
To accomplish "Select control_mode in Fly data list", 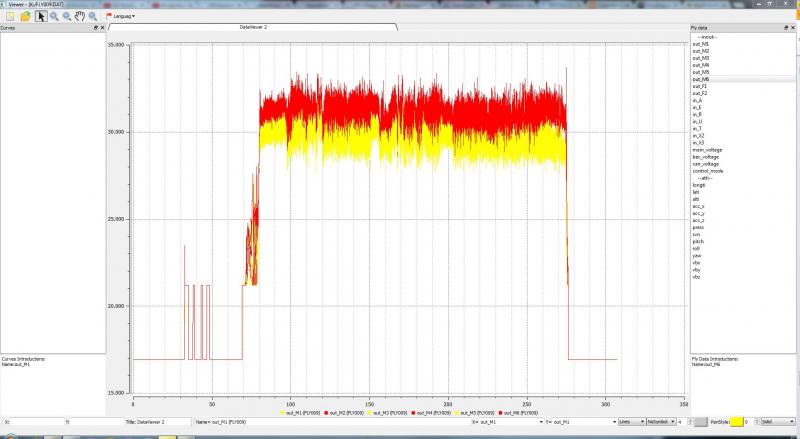I will [x=708, y=172].
